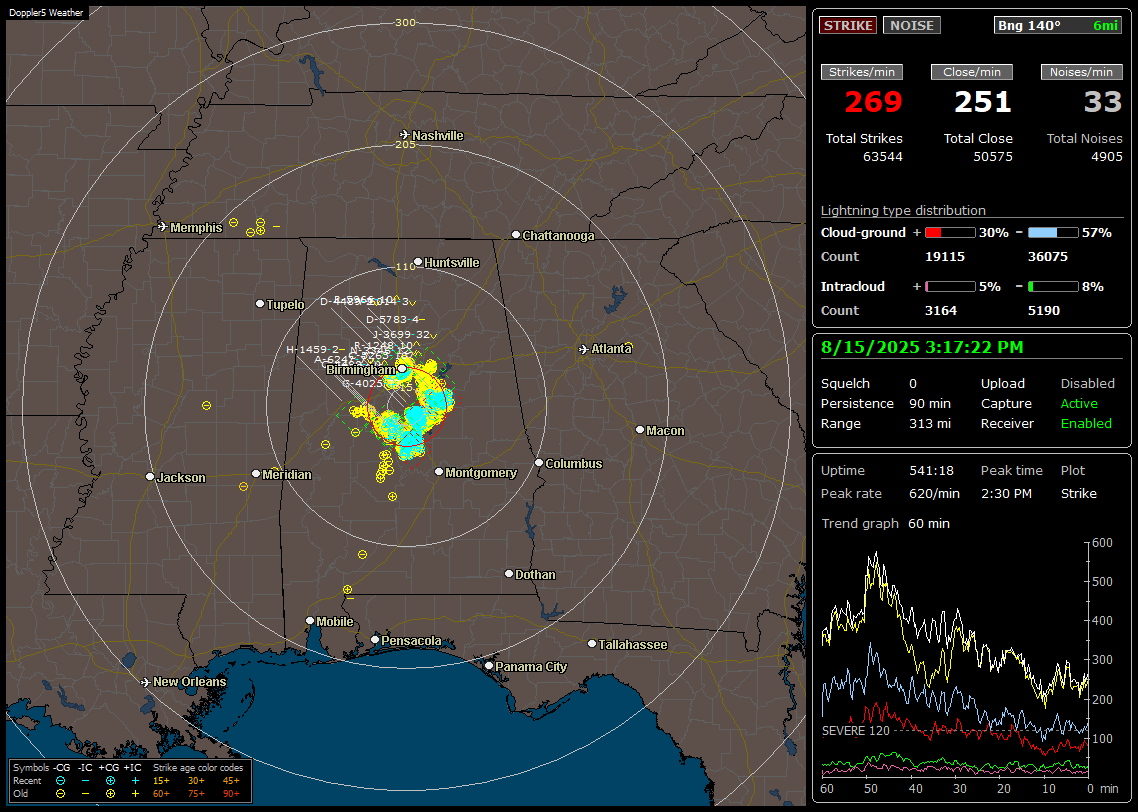Pick the Birmingham city marker dot
The width and height of the screenshot is (1138, 812).
pos(402,369)
